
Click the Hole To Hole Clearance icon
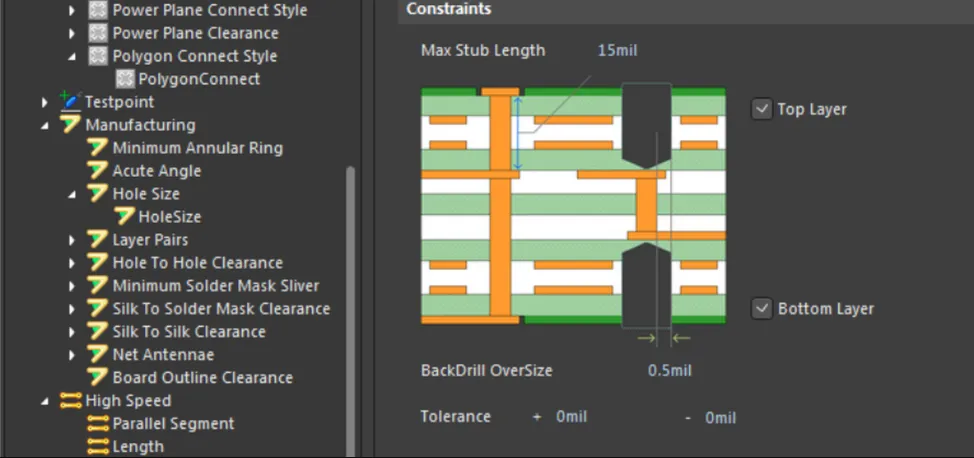[98, 262]
